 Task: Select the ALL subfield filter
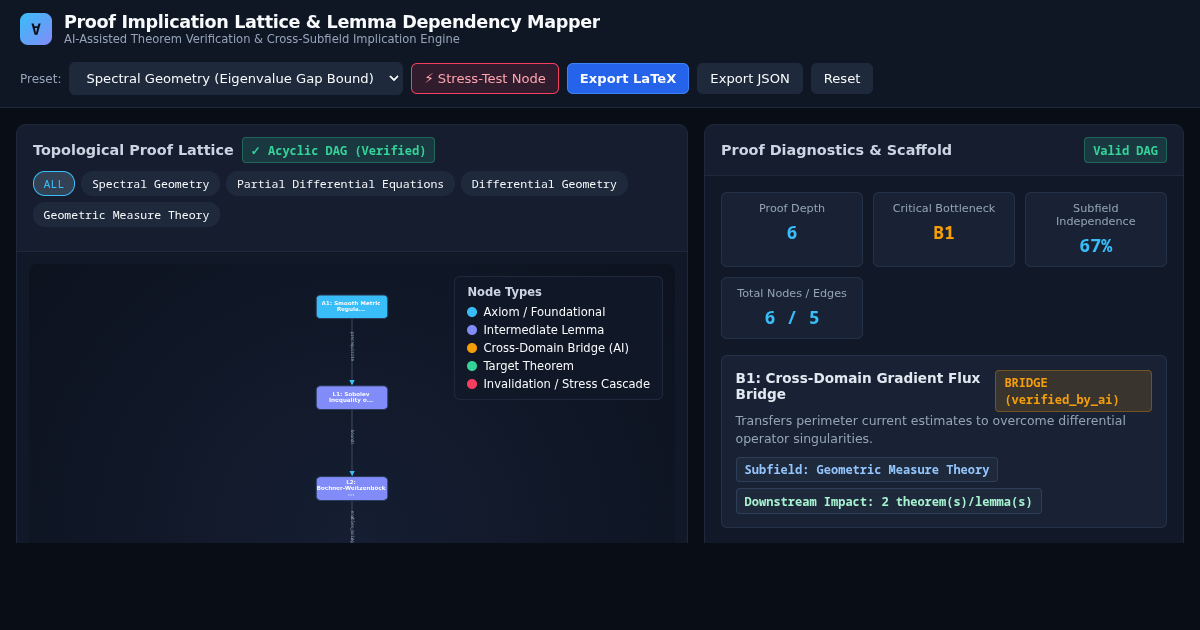[x=54, y=184]
